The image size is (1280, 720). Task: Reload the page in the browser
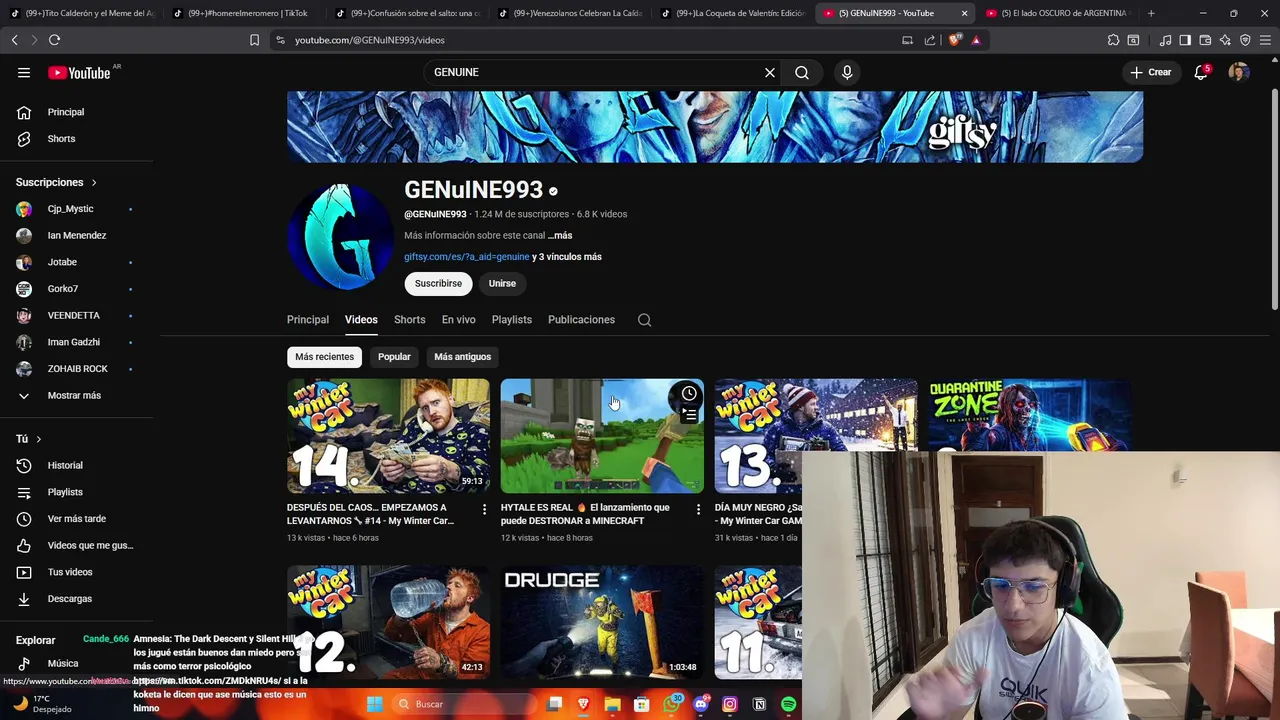[x=54, y=40]
